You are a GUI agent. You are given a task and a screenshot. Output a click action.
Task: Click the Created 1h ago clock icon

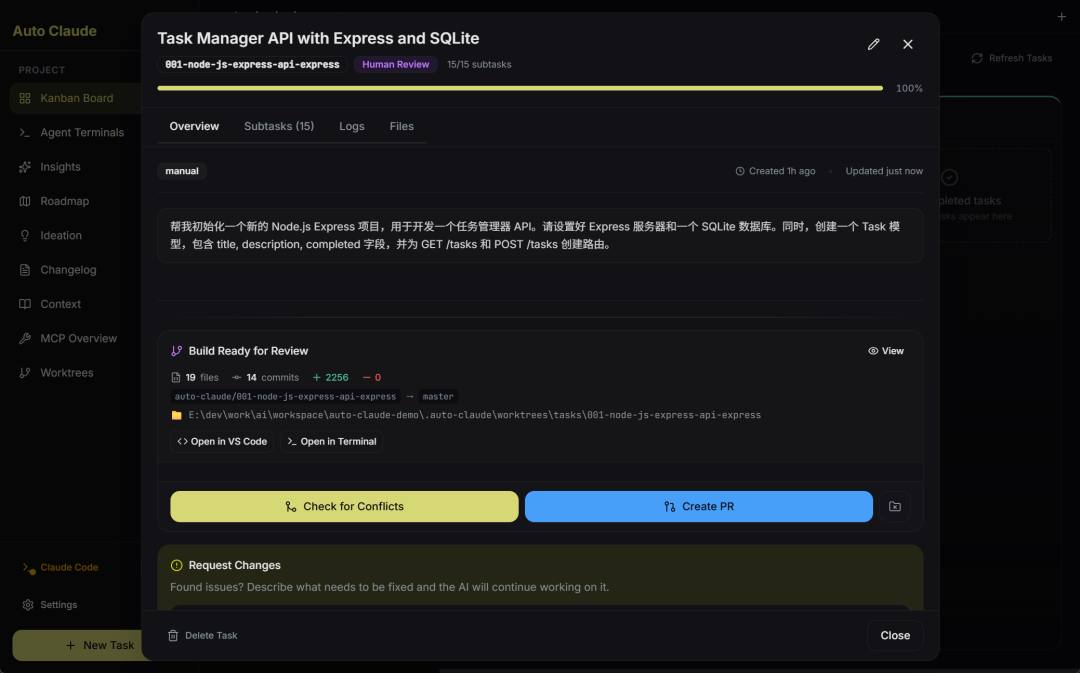(x=740, y=171)
